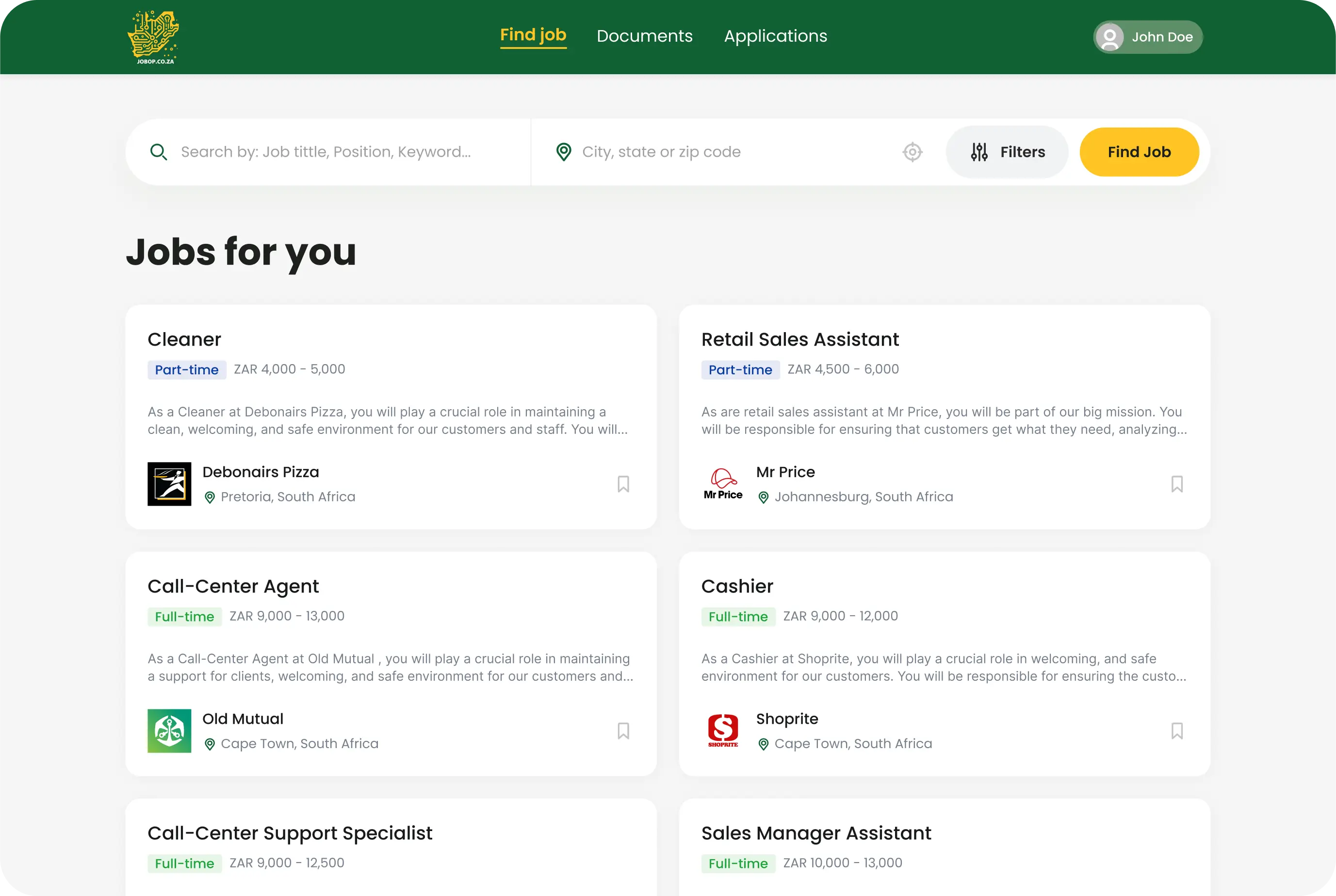This screenshot has width=1336, height=896.
Task: Bookmark the Cashier job at Shoprite
Action: tap(1176, 731)
